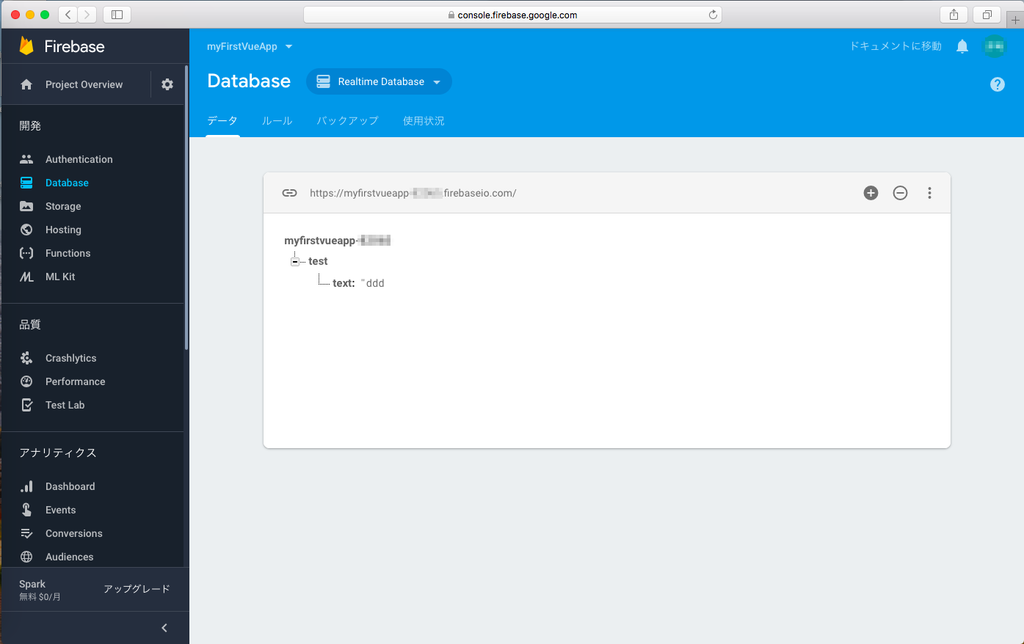1024x644 pixels.
Task: Click the help question mark icon
Action: click(x=997, y=84)
